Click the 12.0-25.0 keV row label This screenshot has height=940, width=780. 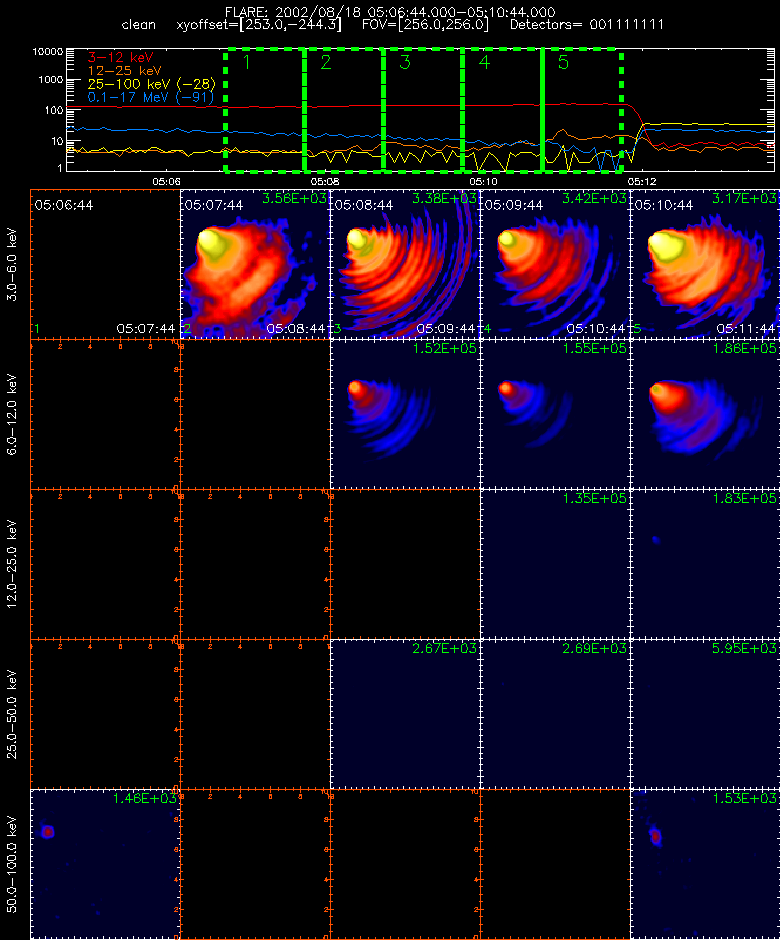click(x=13, y=564)
